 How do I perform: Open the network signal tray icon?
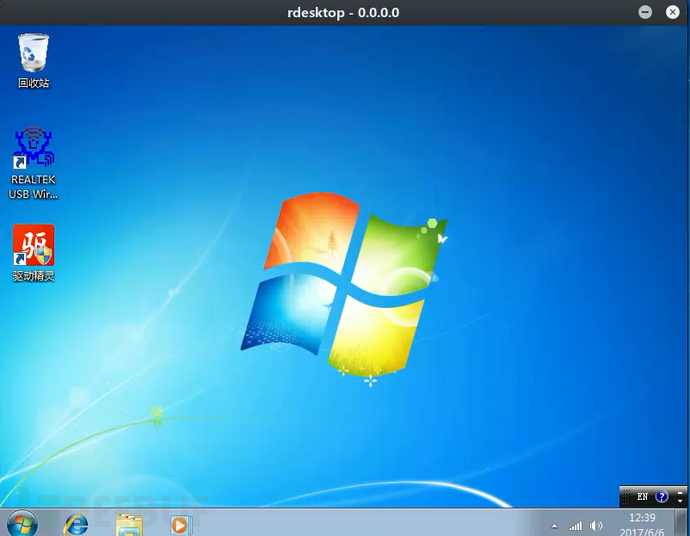point(575,525)
